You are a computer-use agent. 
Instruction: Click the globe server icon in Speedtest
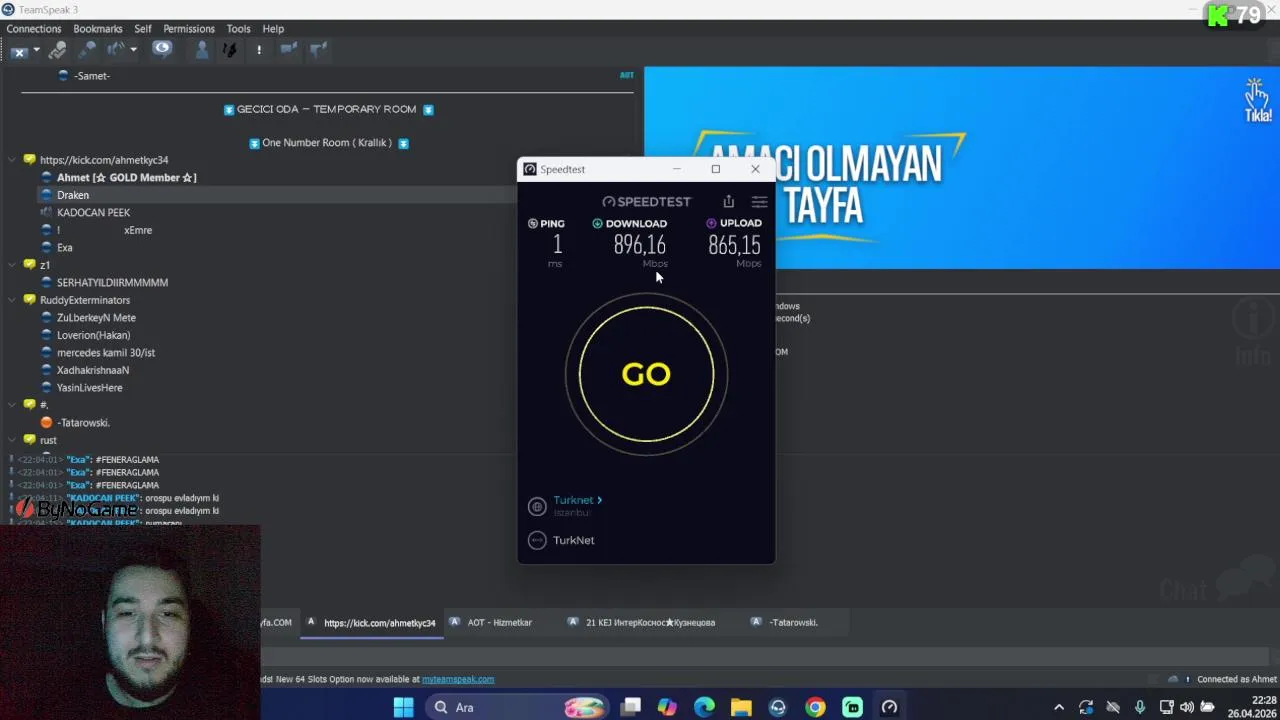(x=537, y=506)
